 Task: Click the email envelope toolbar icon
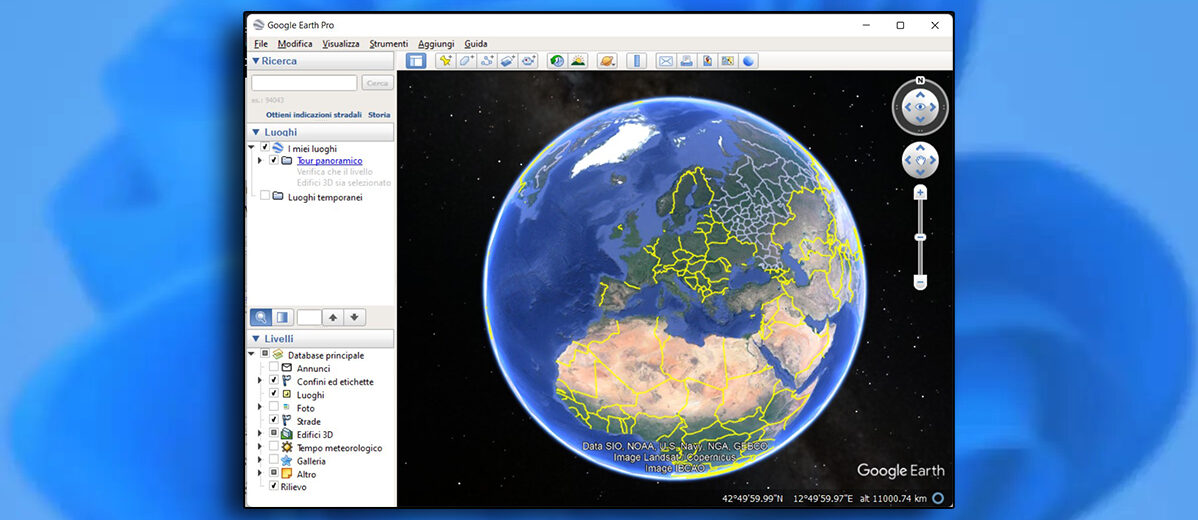click(x=665, y=61)
